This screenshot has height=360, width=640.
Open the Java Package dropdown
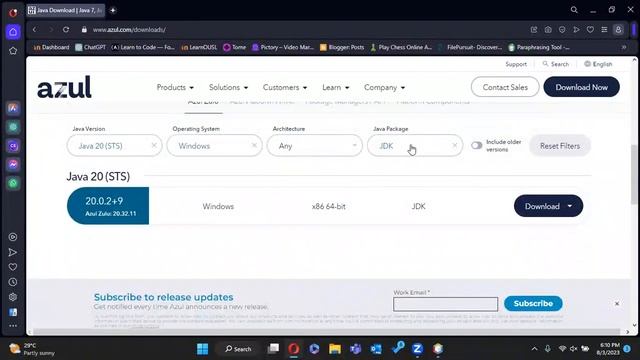pyautogui.click(x=415, y=146)
